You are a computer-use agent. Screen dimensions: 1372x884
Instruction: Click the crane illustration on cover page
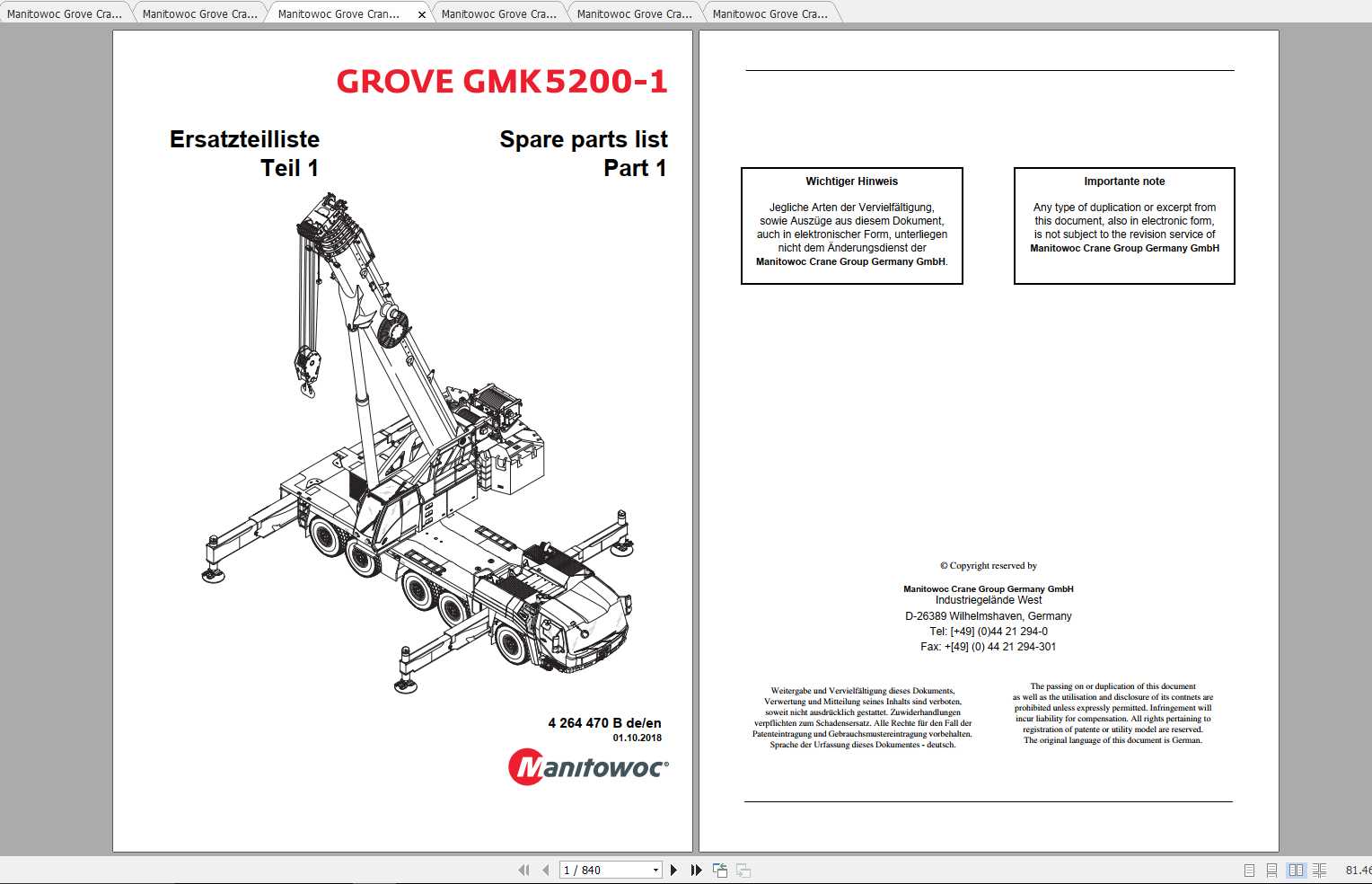tap(418, 442)
